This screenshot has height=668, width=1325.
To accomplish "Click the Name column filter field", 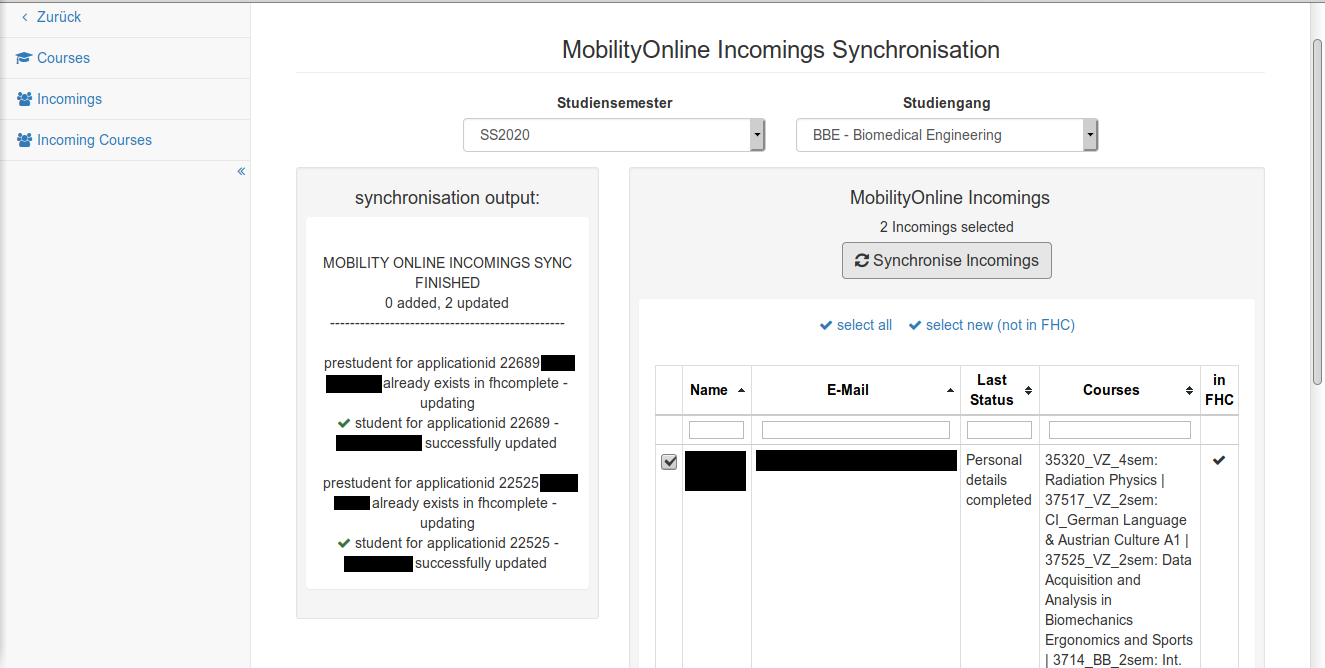I will point(716,430).
